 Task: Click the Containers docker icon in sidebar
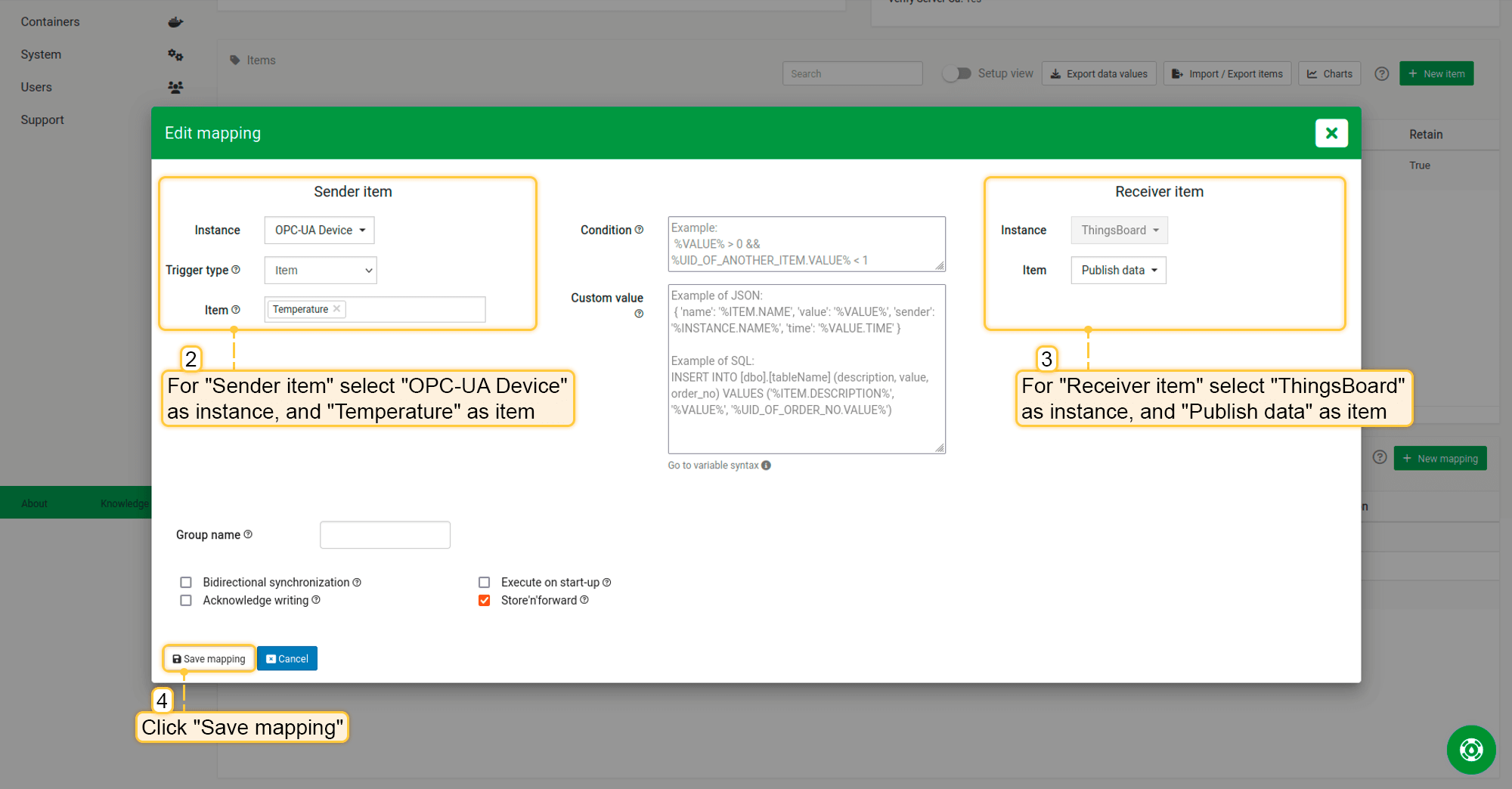pos(175,22)
